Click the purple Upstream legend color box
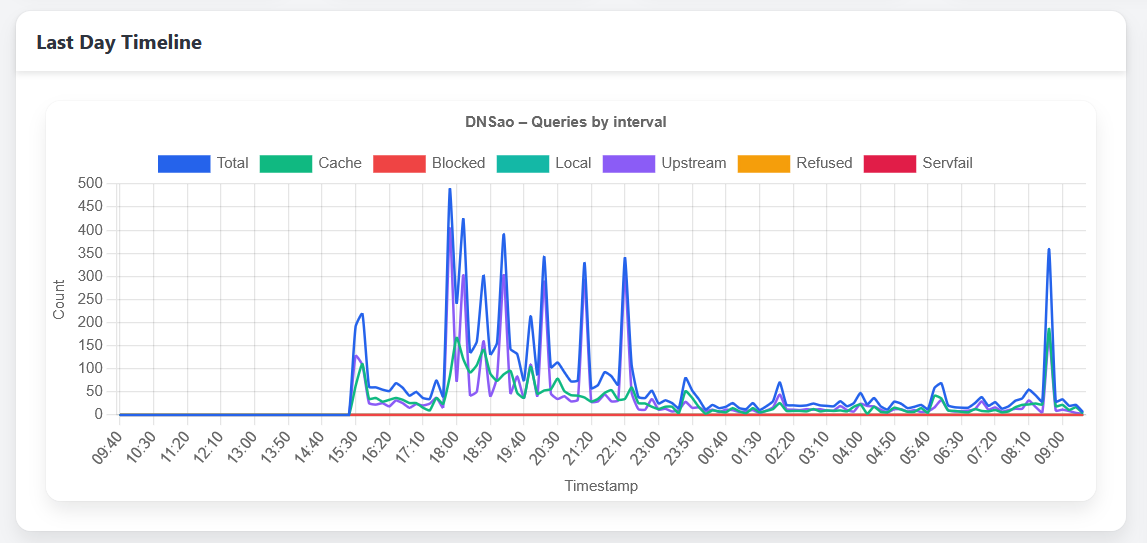The width and height of the screenshot is (1147, 543). (x=628, y=163)
